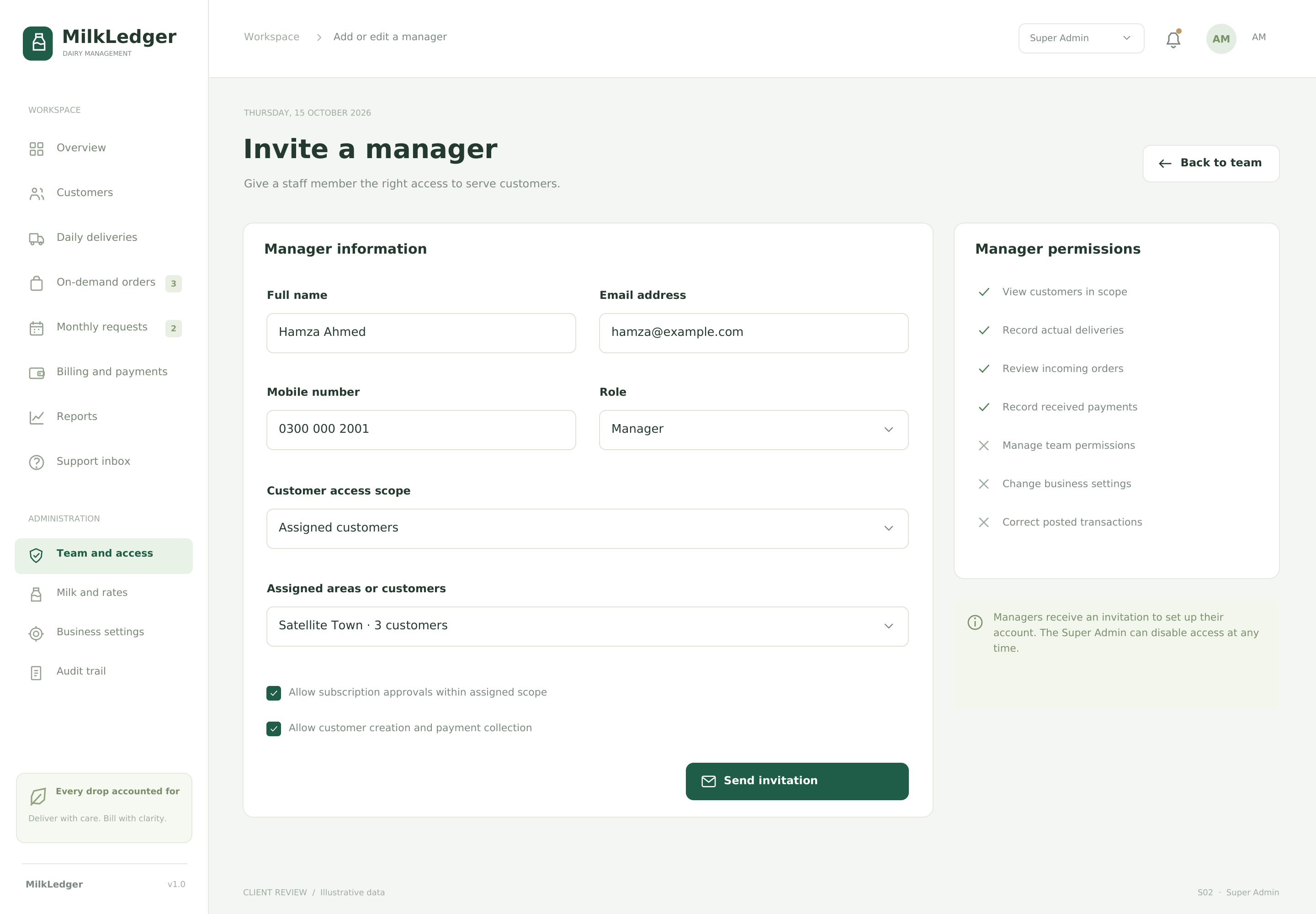Click the info icon in the invitation note

(975, 622)
